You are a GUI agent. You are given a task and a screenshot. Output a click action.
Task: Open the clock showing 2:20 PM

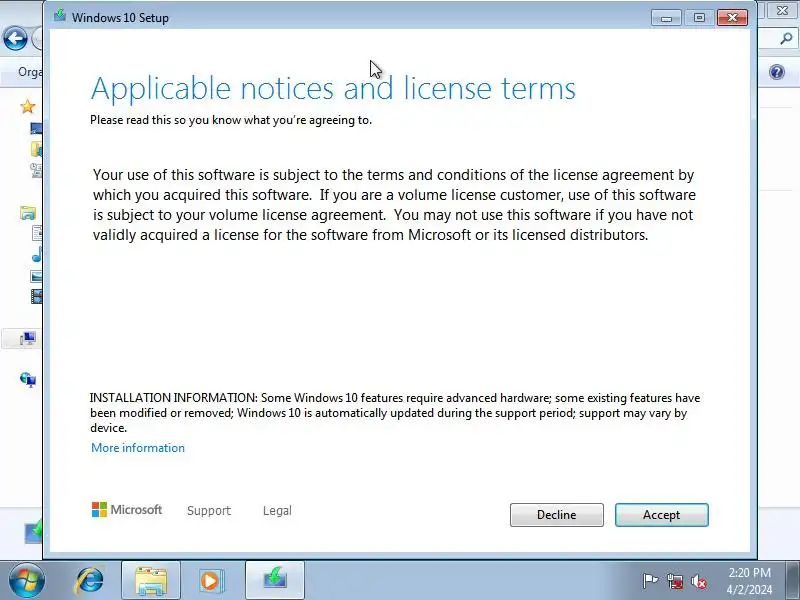tap(749, 581)
